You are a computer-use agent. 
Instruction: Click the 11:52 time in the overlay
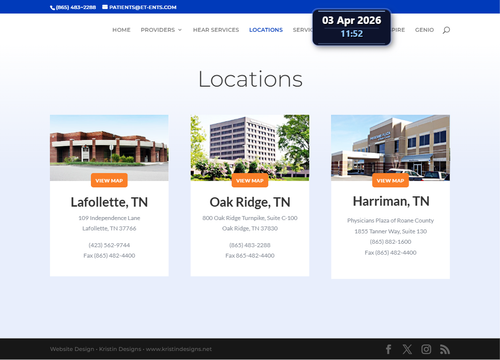pos(352,34)
